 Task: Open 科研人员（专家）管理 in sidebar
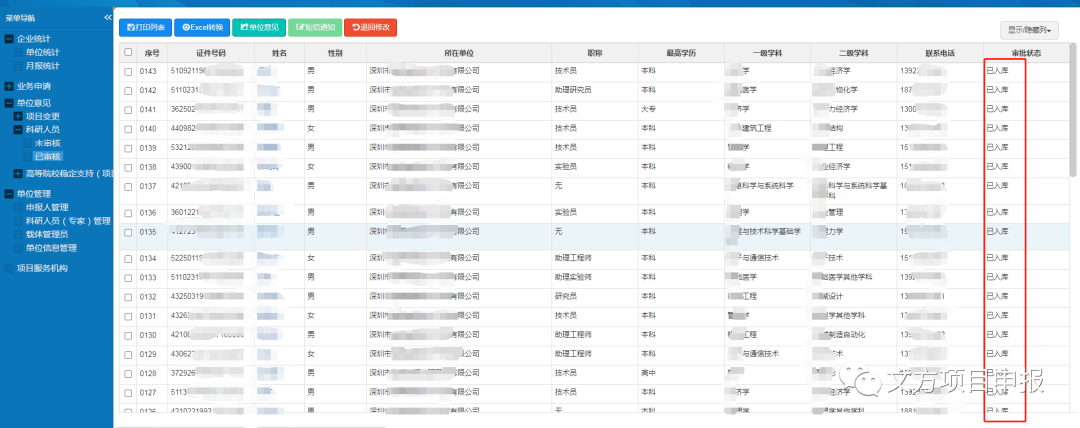click(x=68, y=221)
